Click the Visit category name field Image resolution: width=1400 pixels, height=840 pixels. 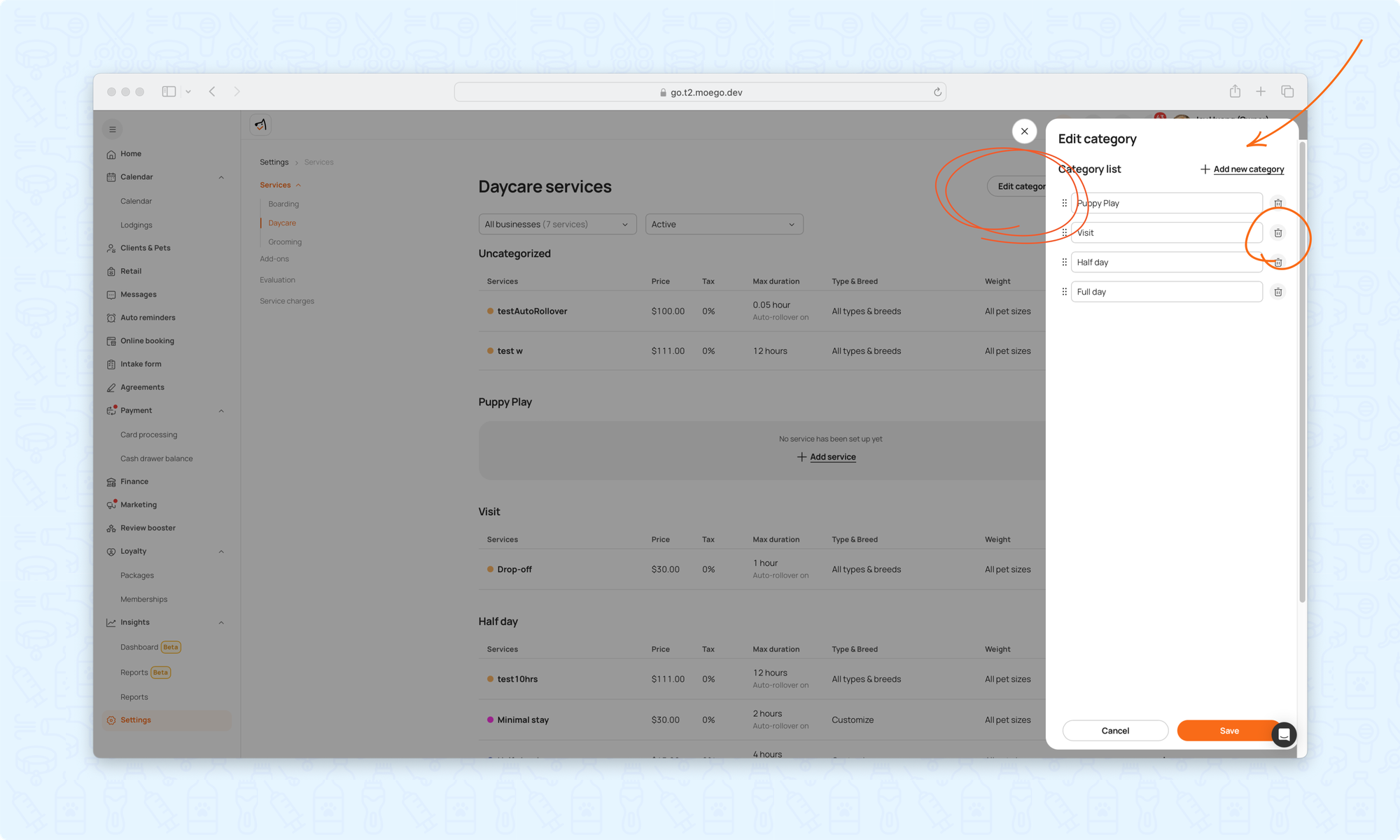click(1165, 232)
